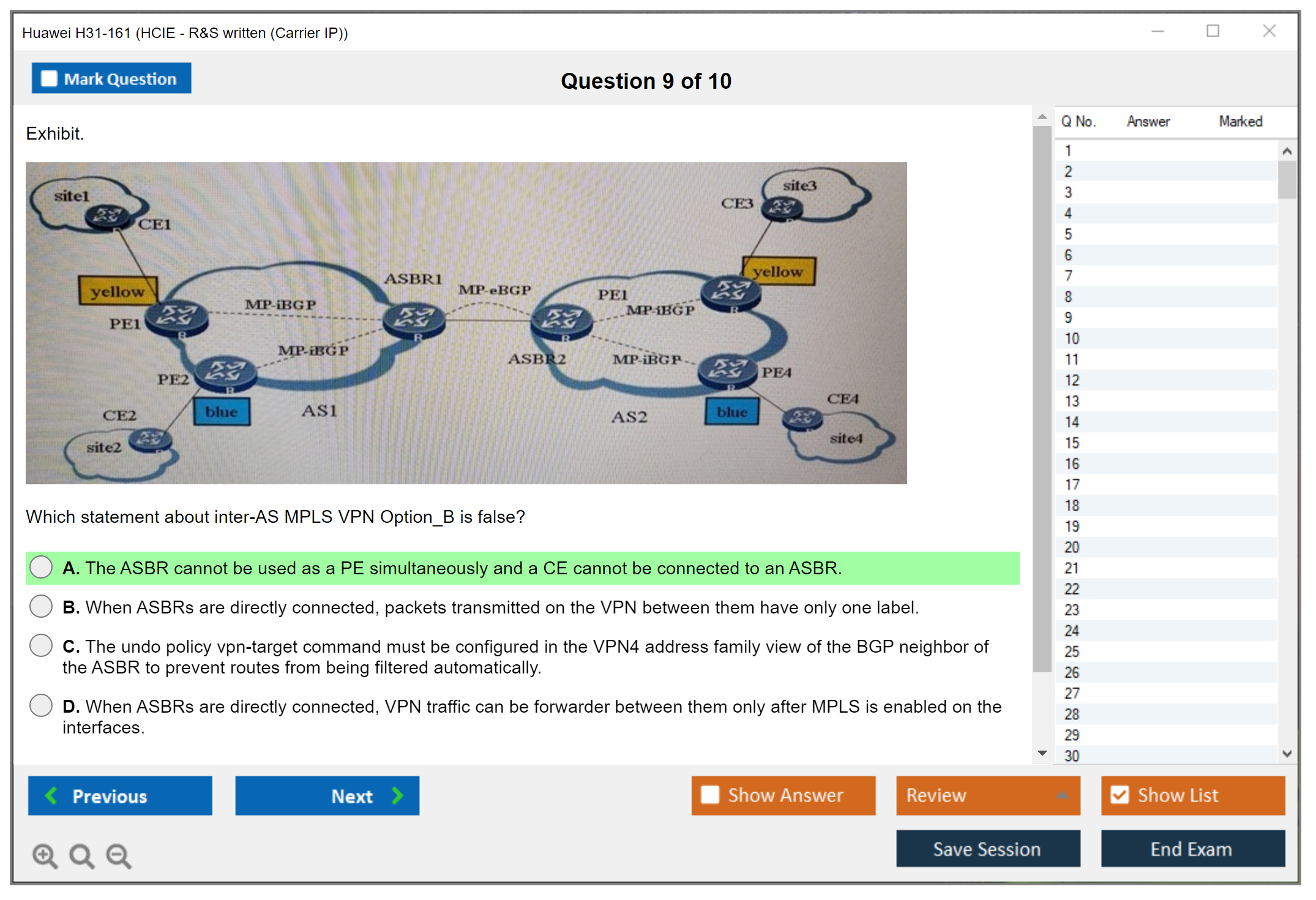The height and width of the screenshot is (900, 1316).
Task: Select answer option A radio button
Action: pyautogui.click(x=41, y=567)
